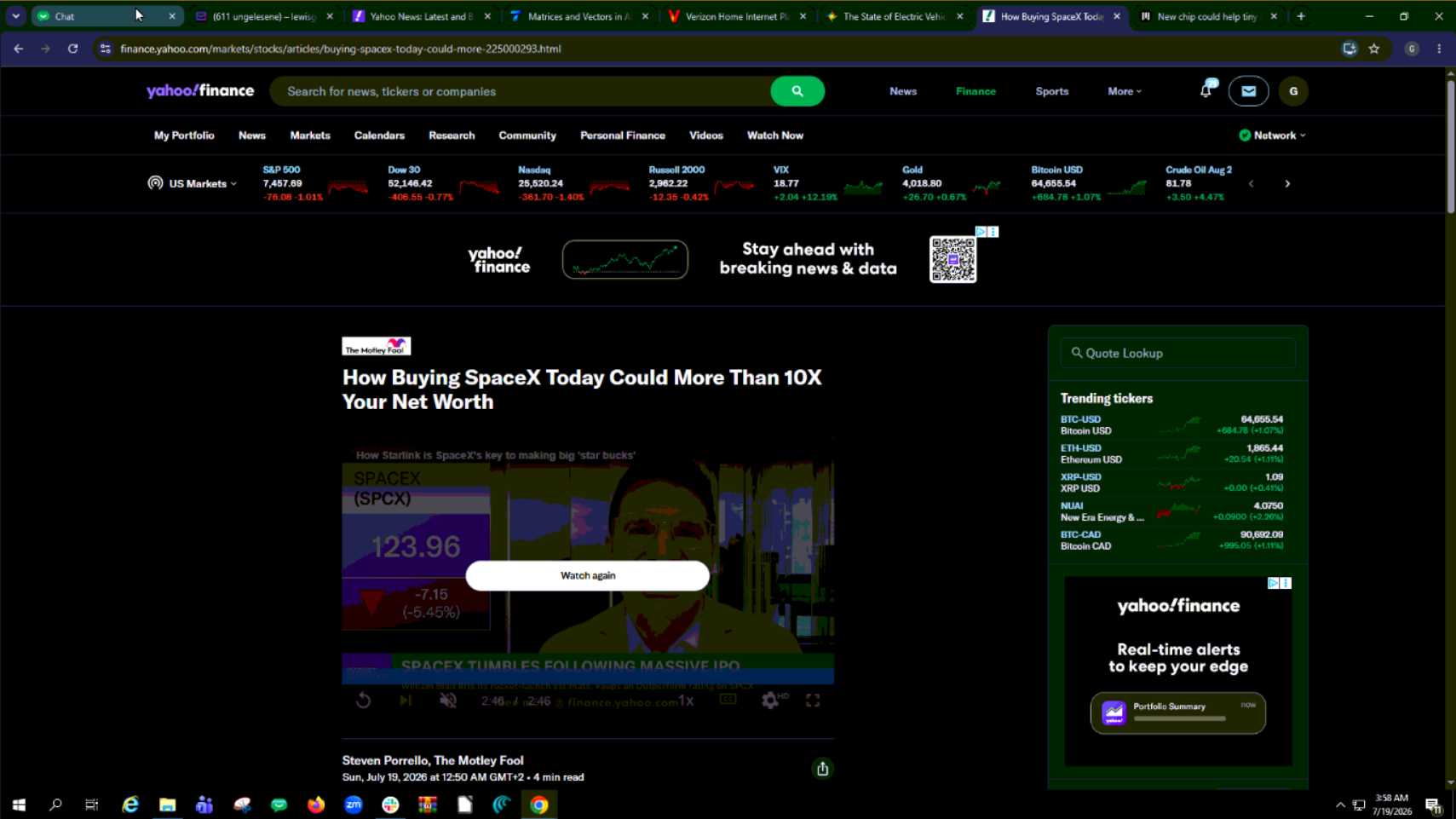Image resolution: width=1456 pixels, height=819 pixels.
Task: Open the Personal Finance menu
Action: pyautogui.click(x=623, y=136)
